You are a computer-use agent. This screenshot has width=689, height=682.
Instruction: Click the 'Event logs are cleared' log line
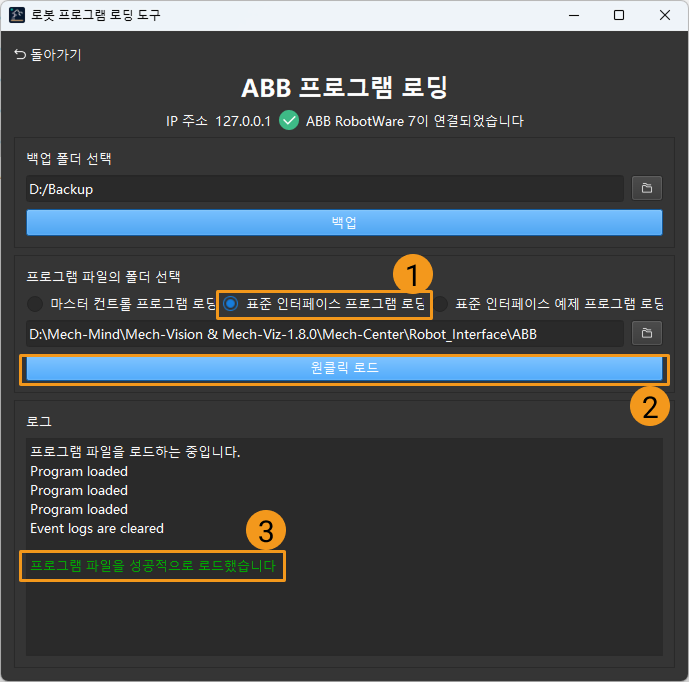pos(97,528)
